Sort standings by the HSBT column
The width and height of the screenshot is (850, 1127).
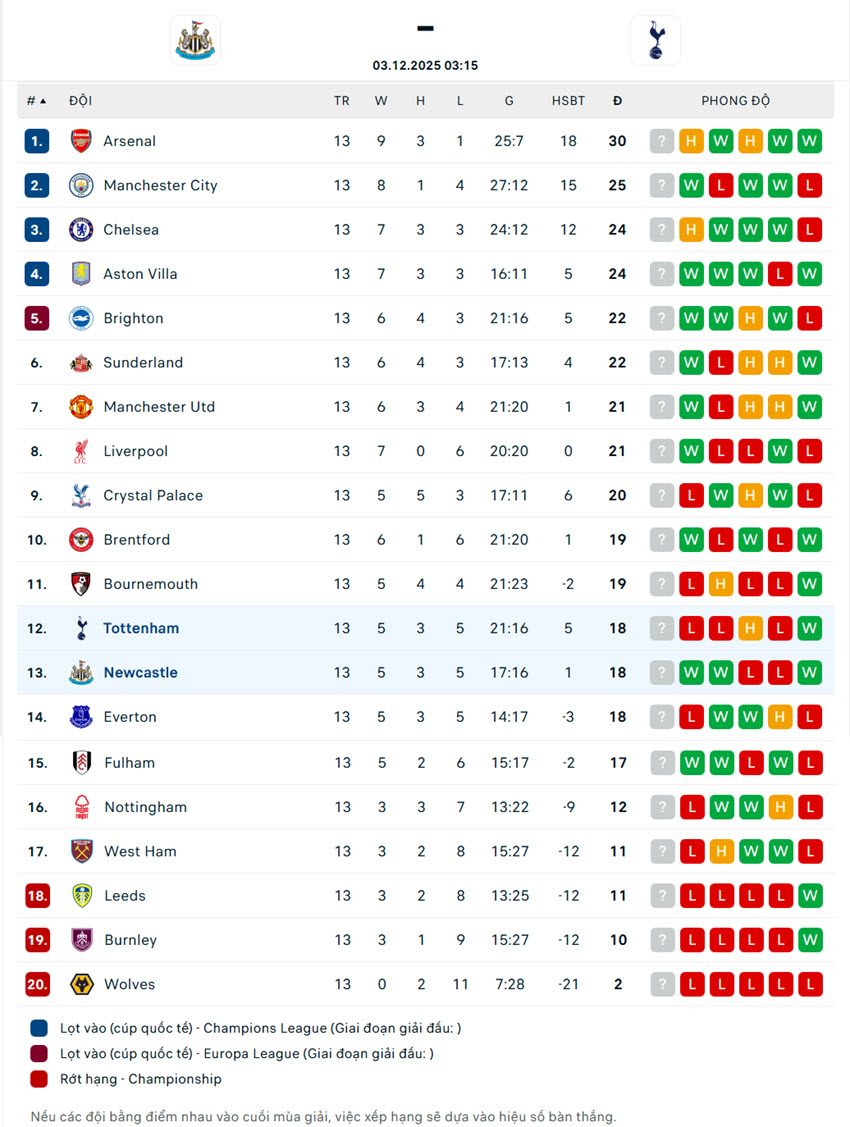[x=568, y=101]
